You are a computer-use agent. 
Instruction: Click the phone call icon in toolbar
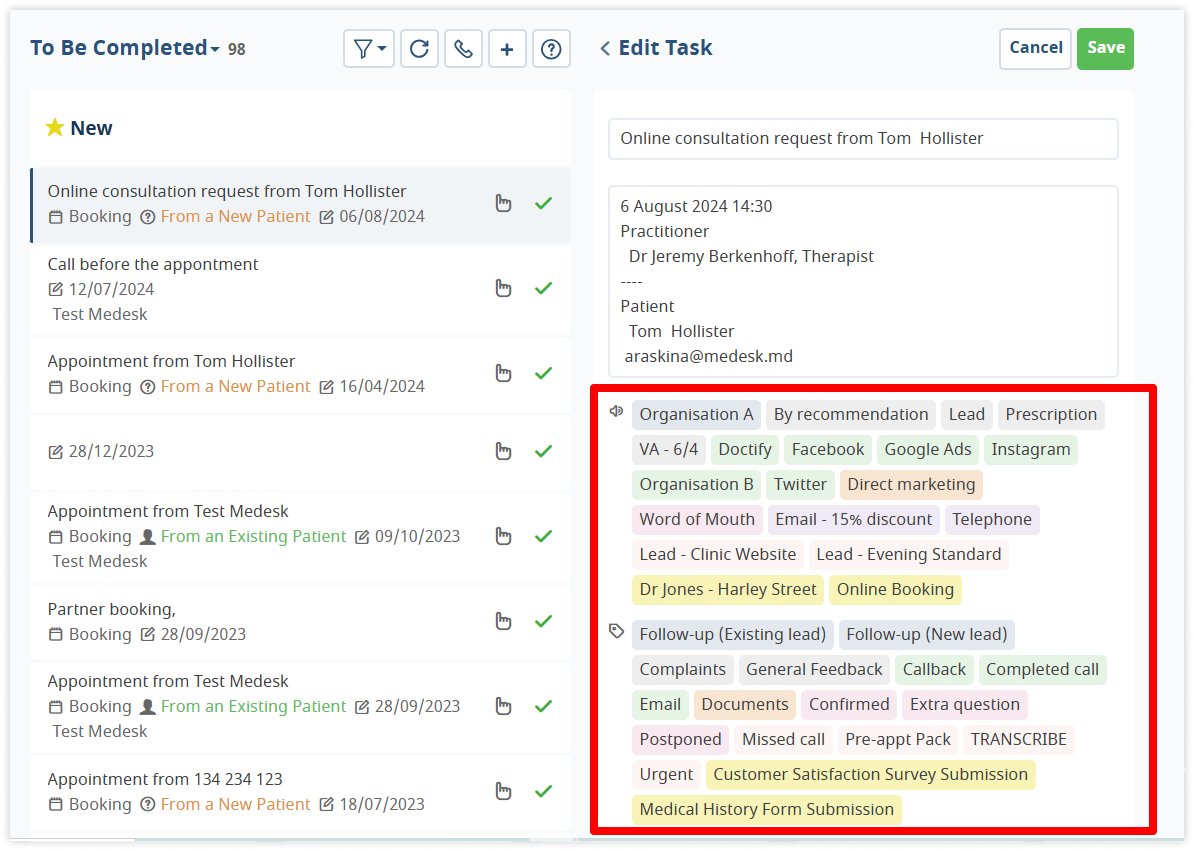[x=463, y=49]
